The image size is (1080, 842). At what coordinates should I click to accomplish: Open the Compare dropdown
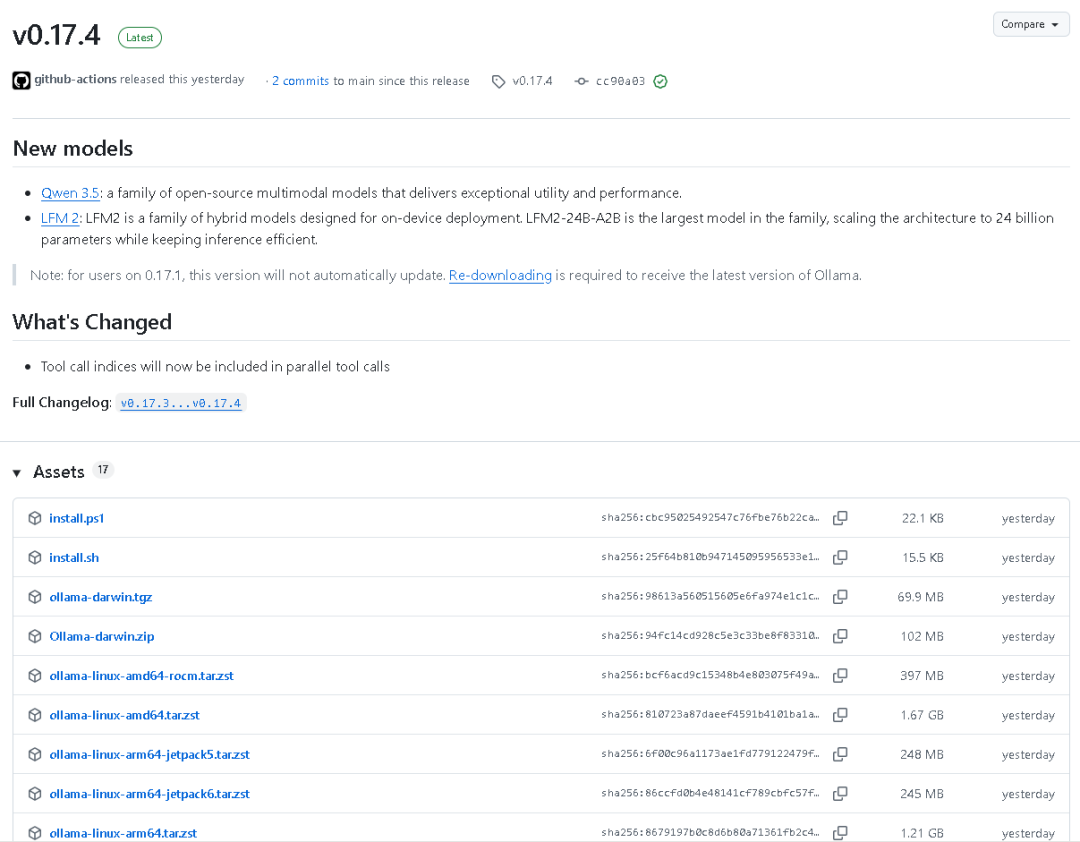point(1030,24)
